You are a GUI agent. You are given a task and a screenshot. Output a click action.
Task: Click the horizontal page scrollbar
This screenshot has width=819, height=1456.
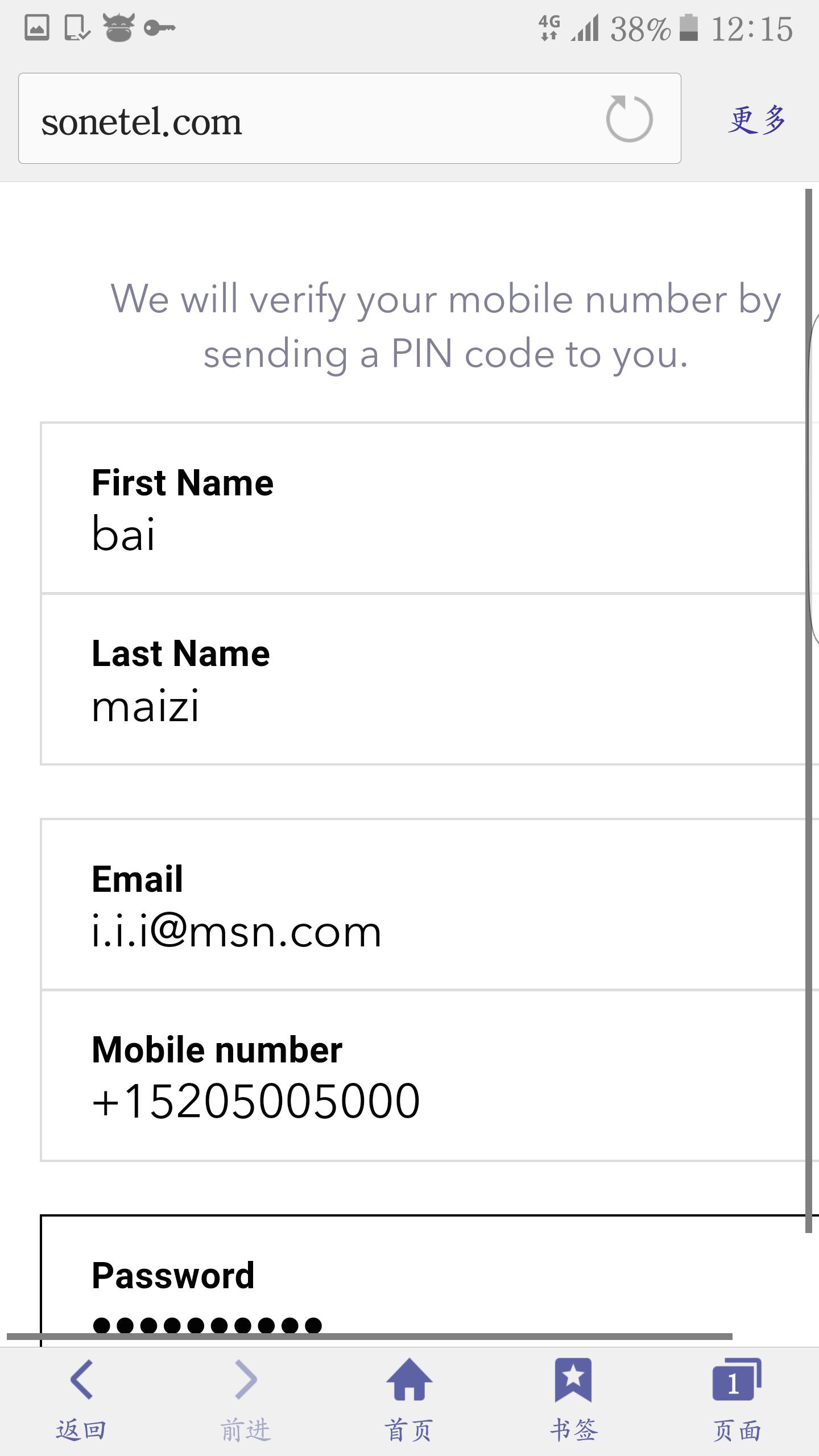pyautogui.click(x=370, y=1336)
